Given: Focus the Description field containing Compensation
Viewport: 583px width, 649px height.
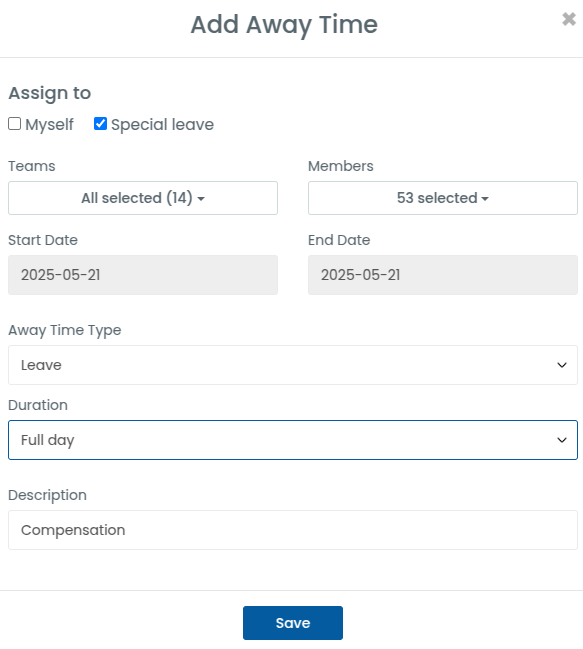Looking at the screenshot, I should [293, 530].
